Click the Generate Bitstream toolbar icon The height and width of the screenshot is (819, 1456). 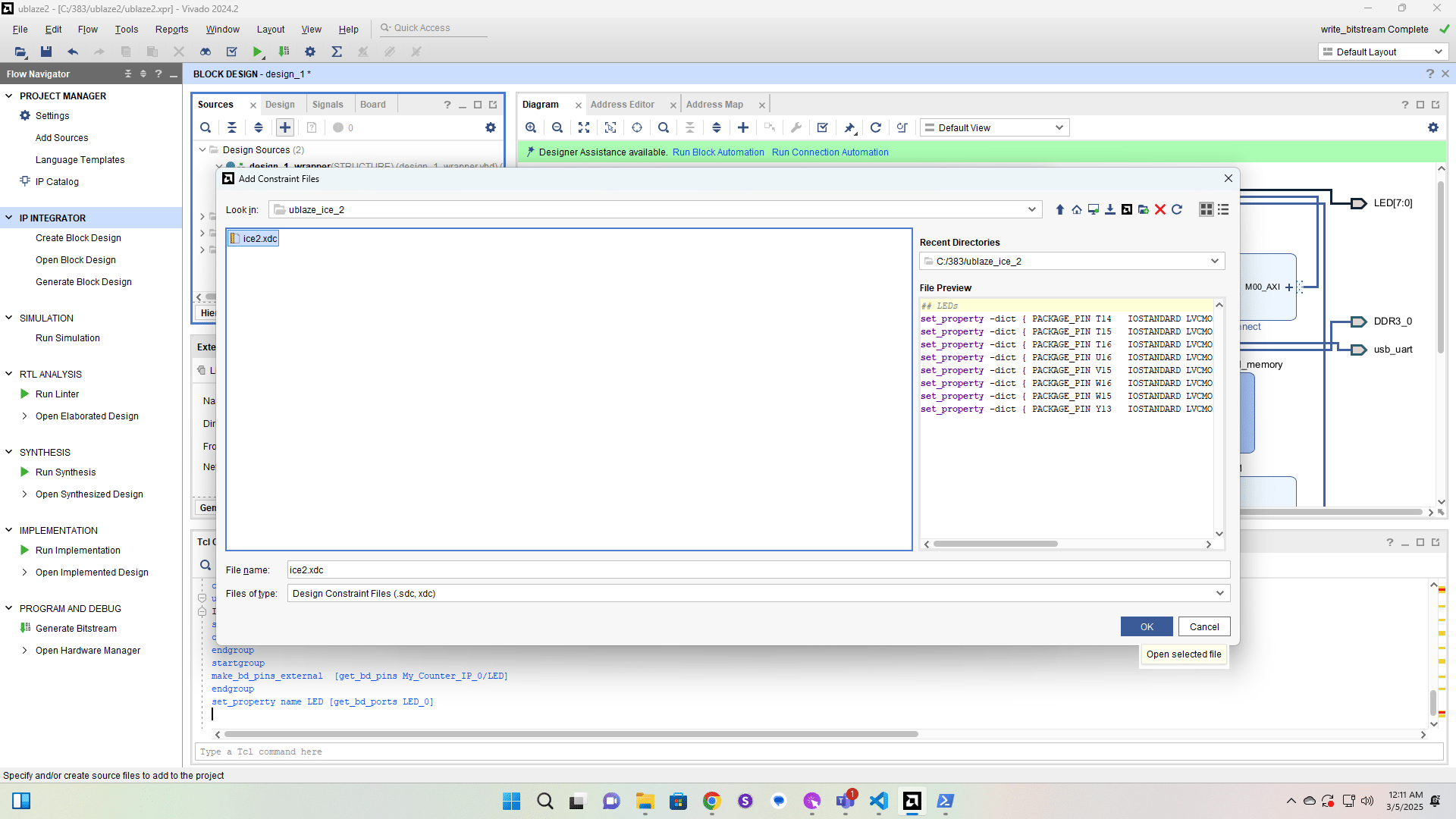(x=284, y=52)
